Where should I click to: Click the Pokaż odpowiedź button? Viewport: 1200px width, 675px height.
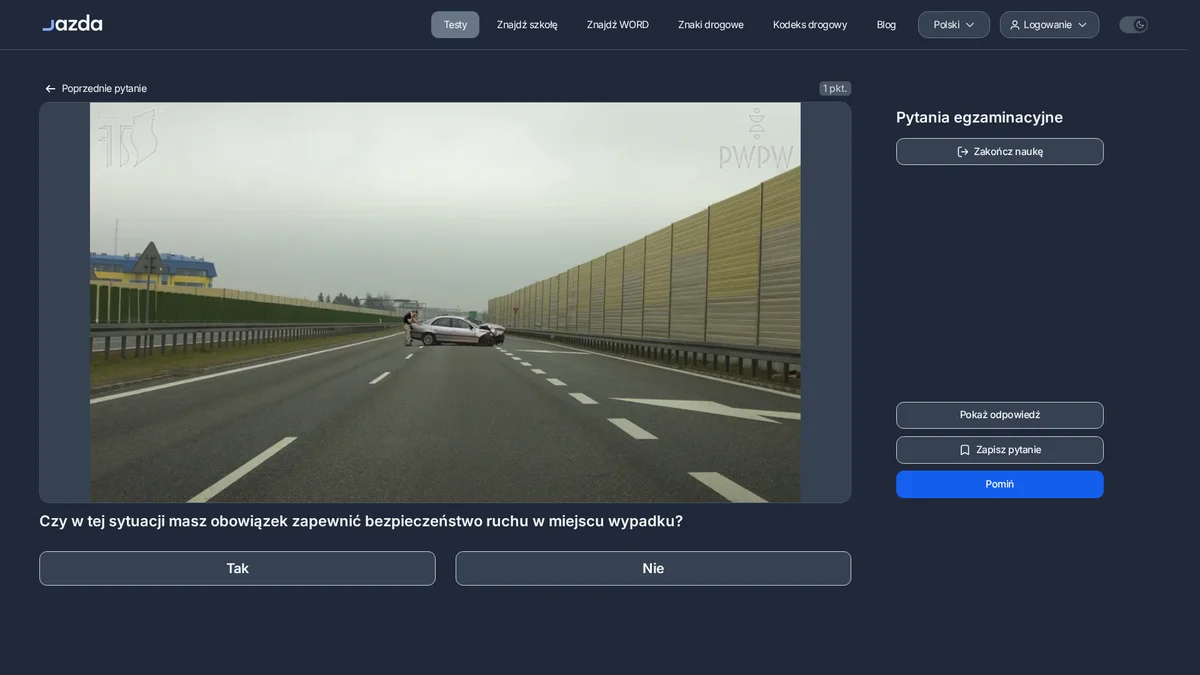1000,415
